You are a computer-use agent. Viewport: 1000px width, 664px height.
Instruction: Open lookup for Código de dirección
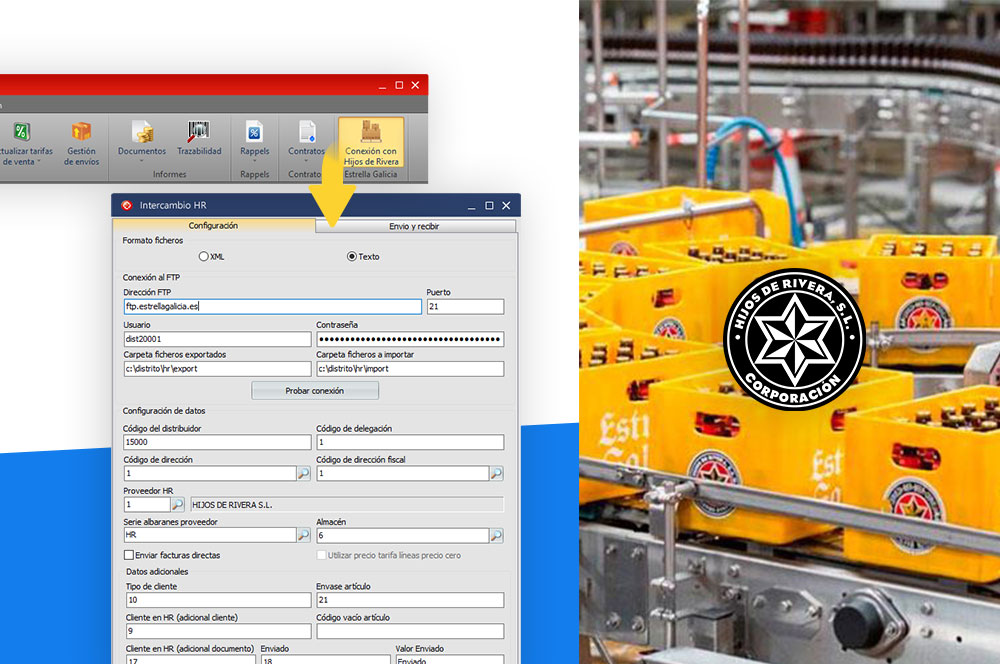coord(304,473)
